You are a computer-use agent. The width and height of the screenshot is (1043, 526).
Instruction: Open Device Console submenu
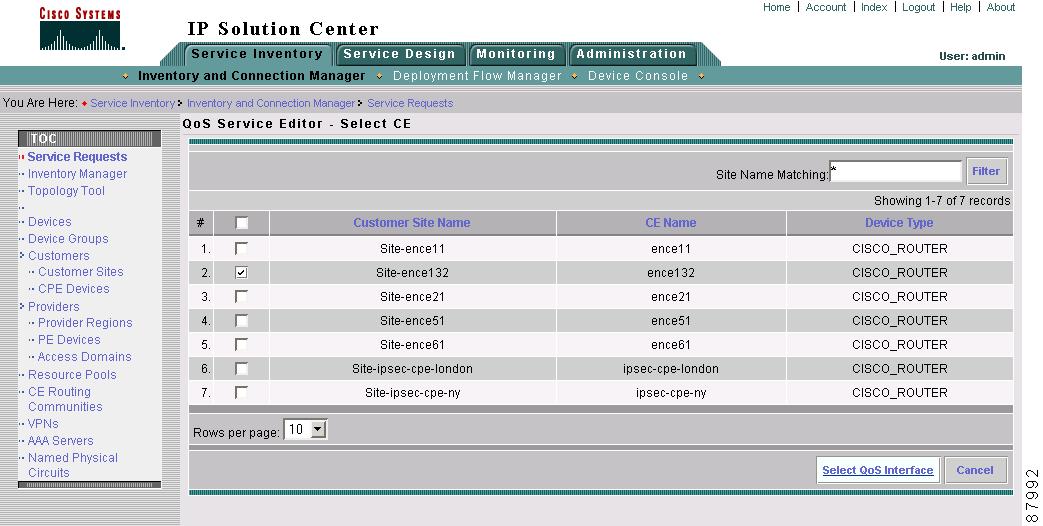(638, 76)
